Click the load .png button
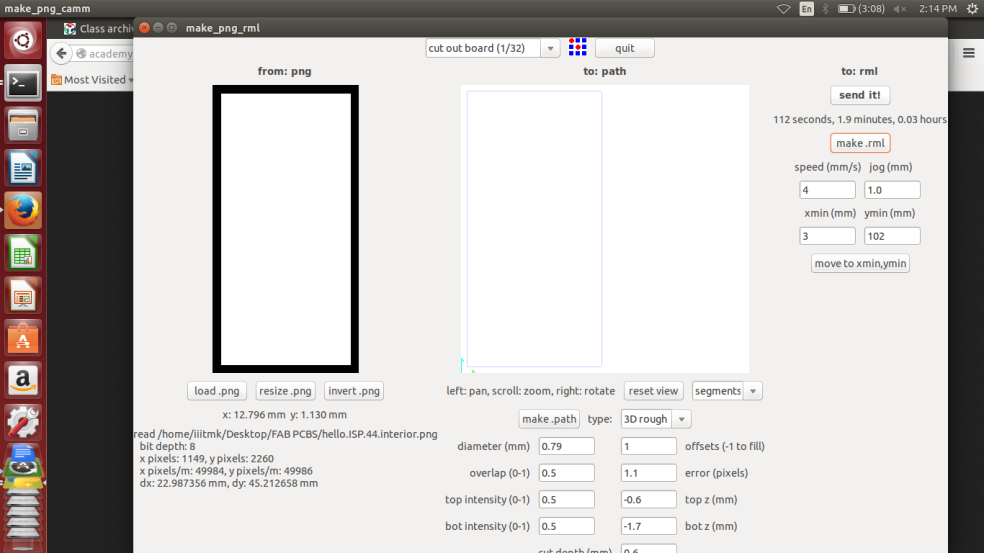The width and height of the screenshot is (984, 553). tap(217, 391)
